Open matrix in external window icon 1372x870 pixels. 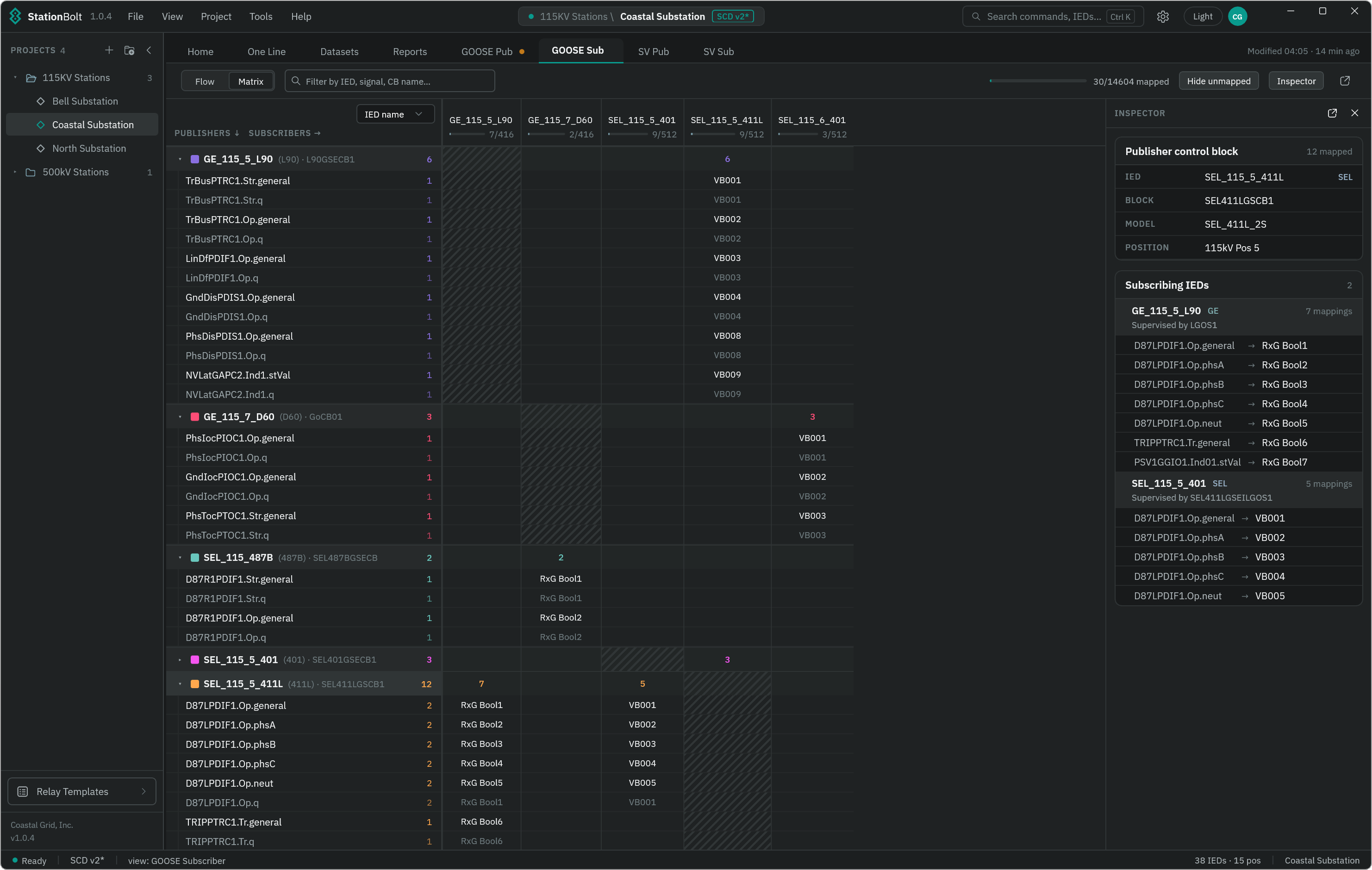click(x=1345, y=81)
